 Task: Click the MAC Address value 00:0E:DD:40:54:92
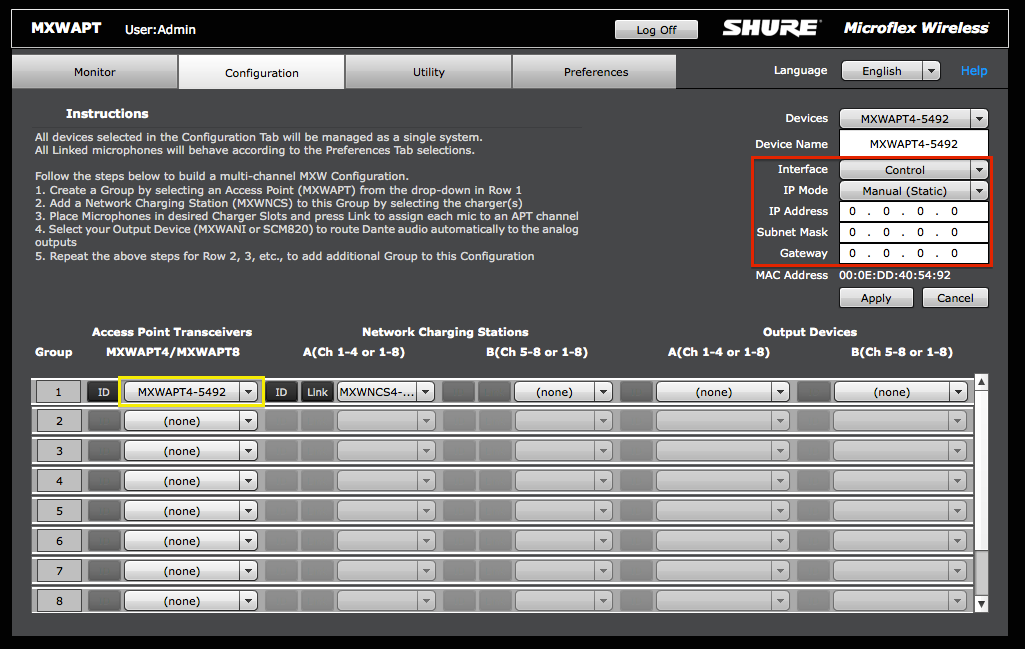895,275
